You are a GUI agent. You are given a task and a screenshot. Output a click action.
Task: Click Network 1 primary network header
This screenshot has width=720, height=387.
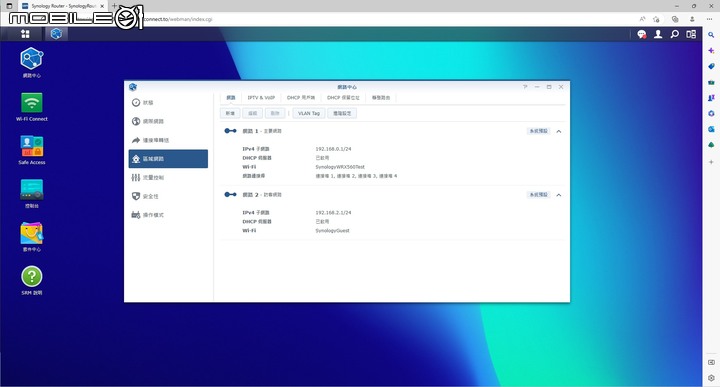pos(262,131)
